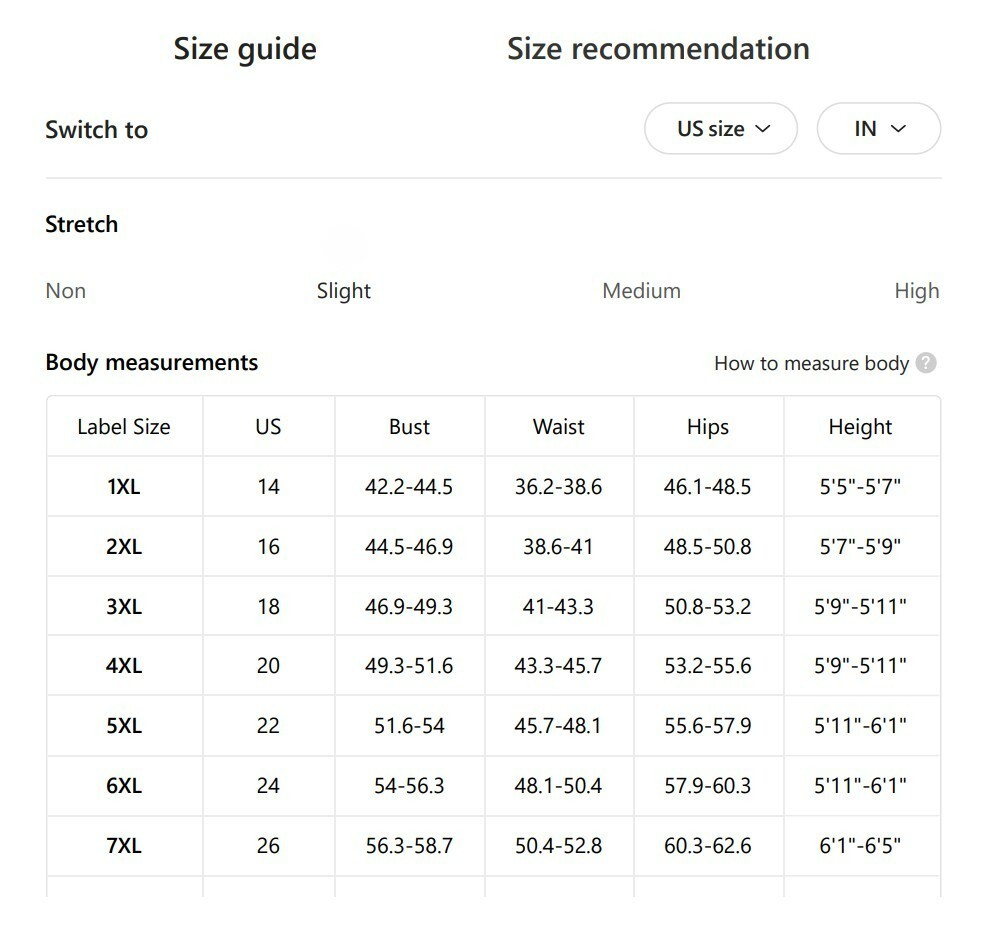
Task: Click the Hips column header
Action: (708, 427)
